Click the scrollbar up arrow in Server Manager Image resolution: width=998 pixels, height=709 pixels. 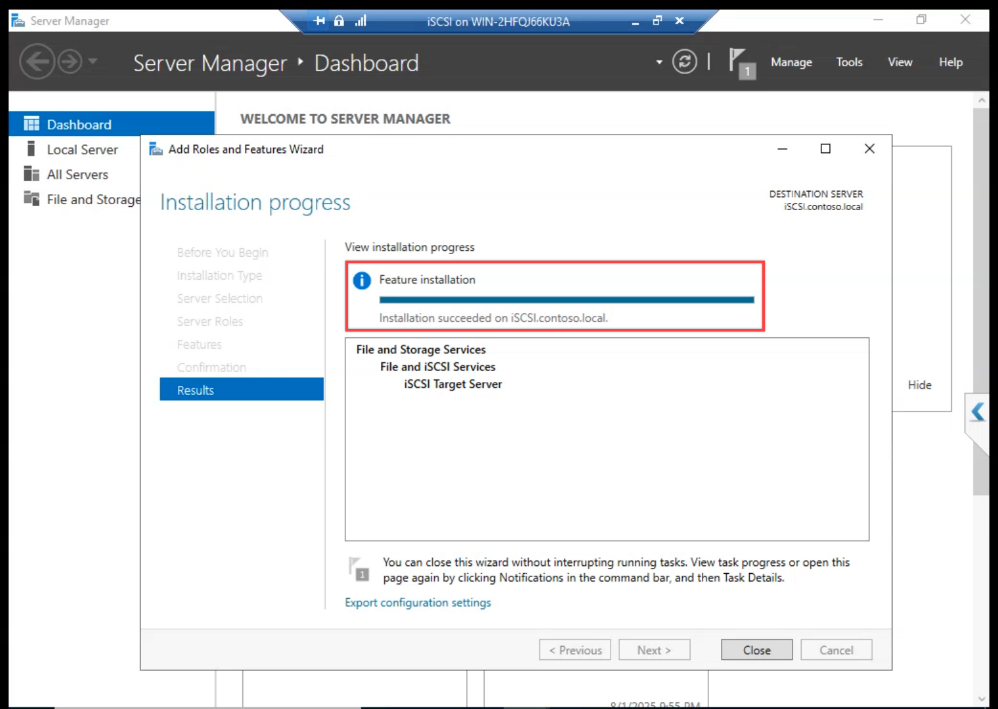[981, 101]
